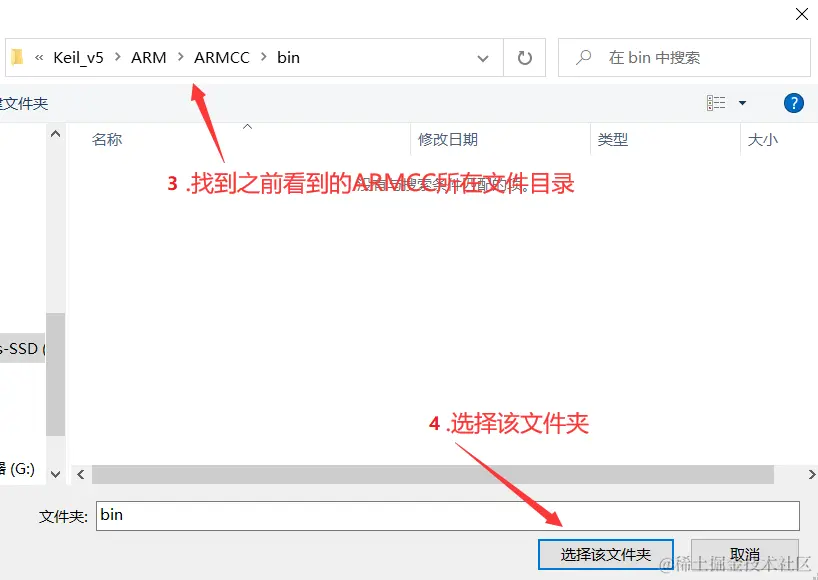818x580 pixels.
Task: Open the view options dropdown arrow
Action: 742,103
